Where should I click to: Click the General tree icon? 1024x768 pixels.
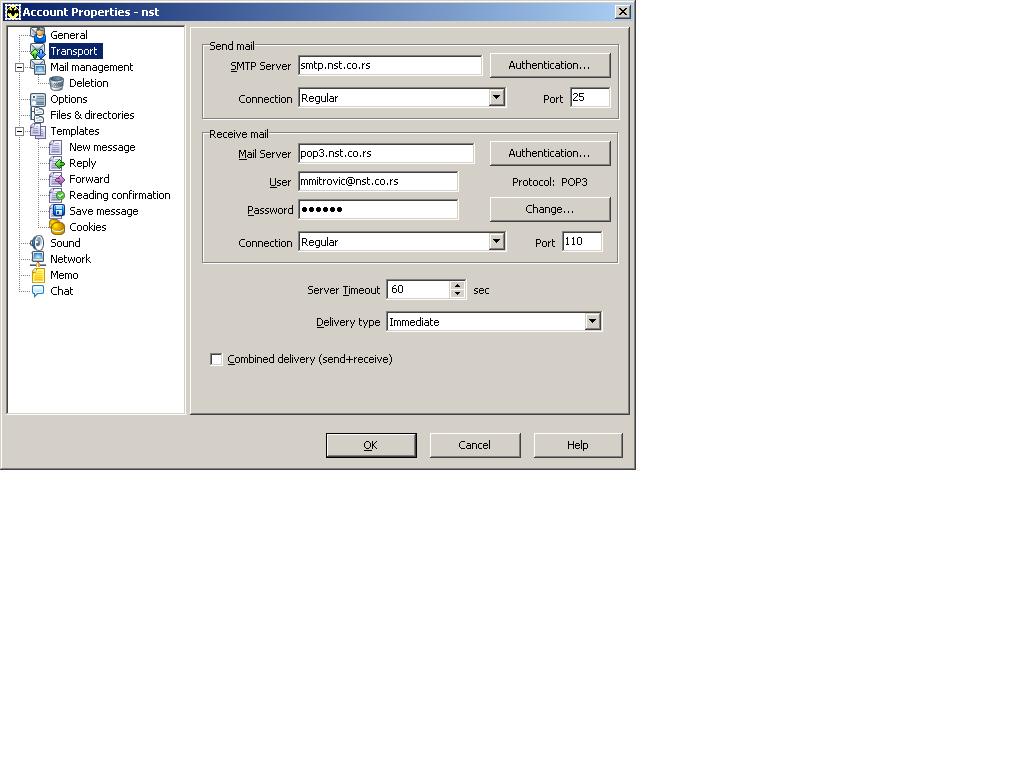[38, 35]
